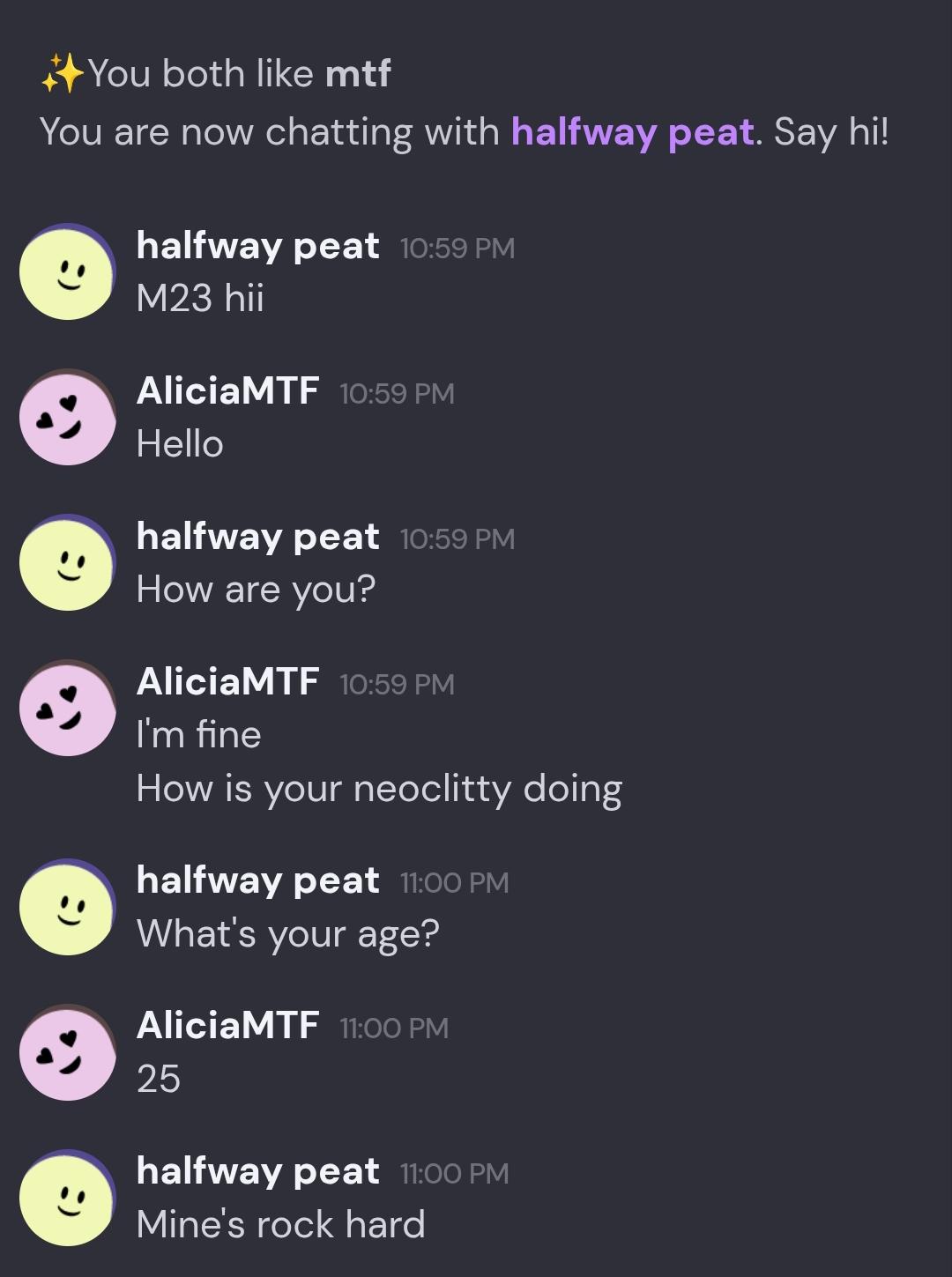
Task: Click halfway peat's avatar beside "How are you?"
Action: pos(68,562)
